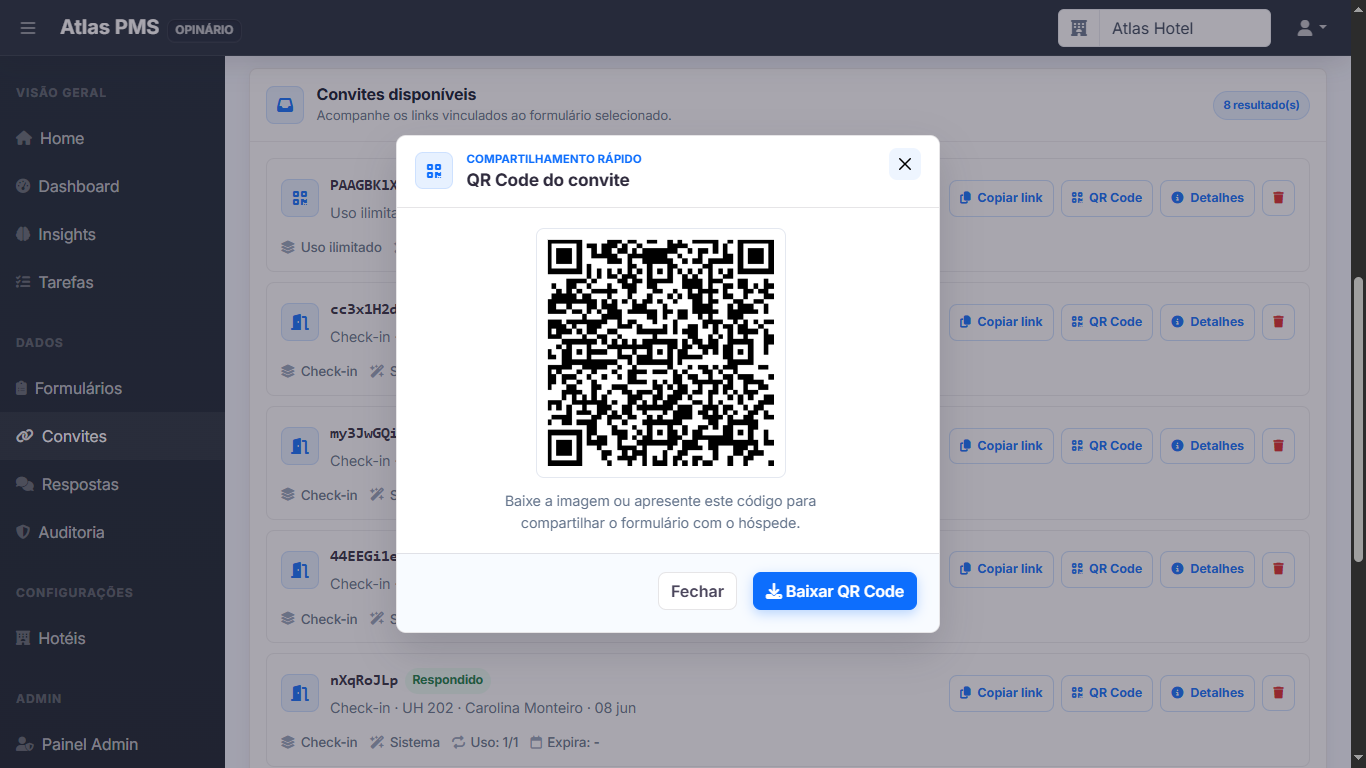Viewport: 1366px width, 768px height.
Task: Click the nXqRoJLp check-in door icon
Action: pos(300,693)
